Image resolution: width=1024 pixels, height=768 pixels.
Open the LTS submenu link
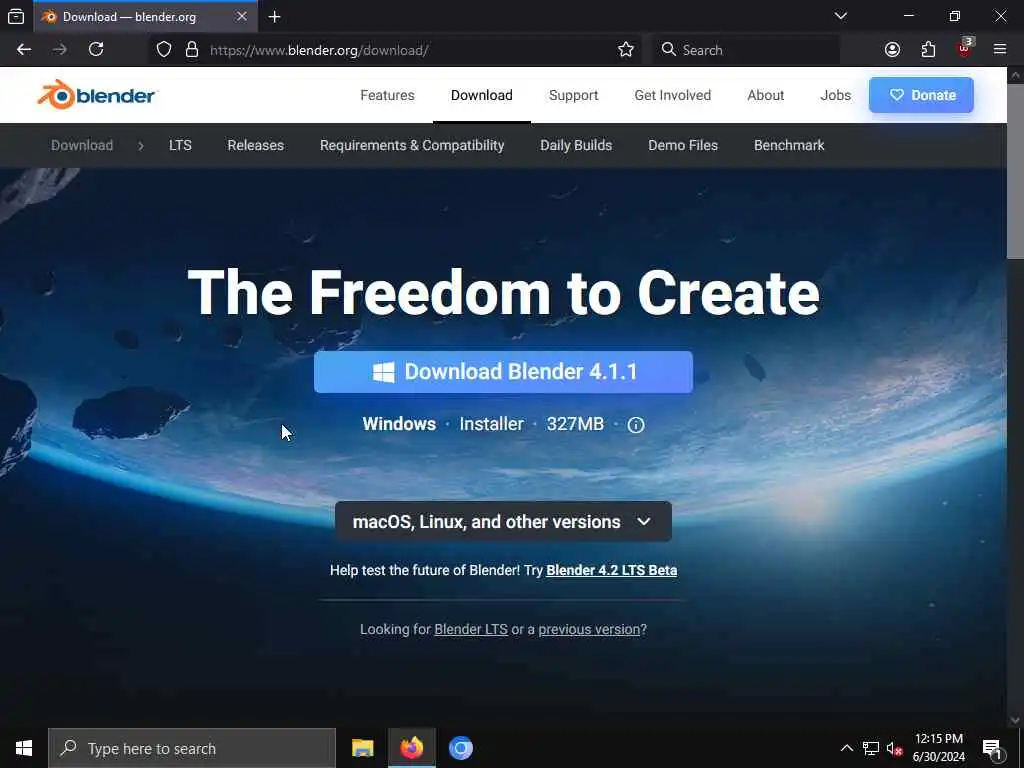coord(180,145)
